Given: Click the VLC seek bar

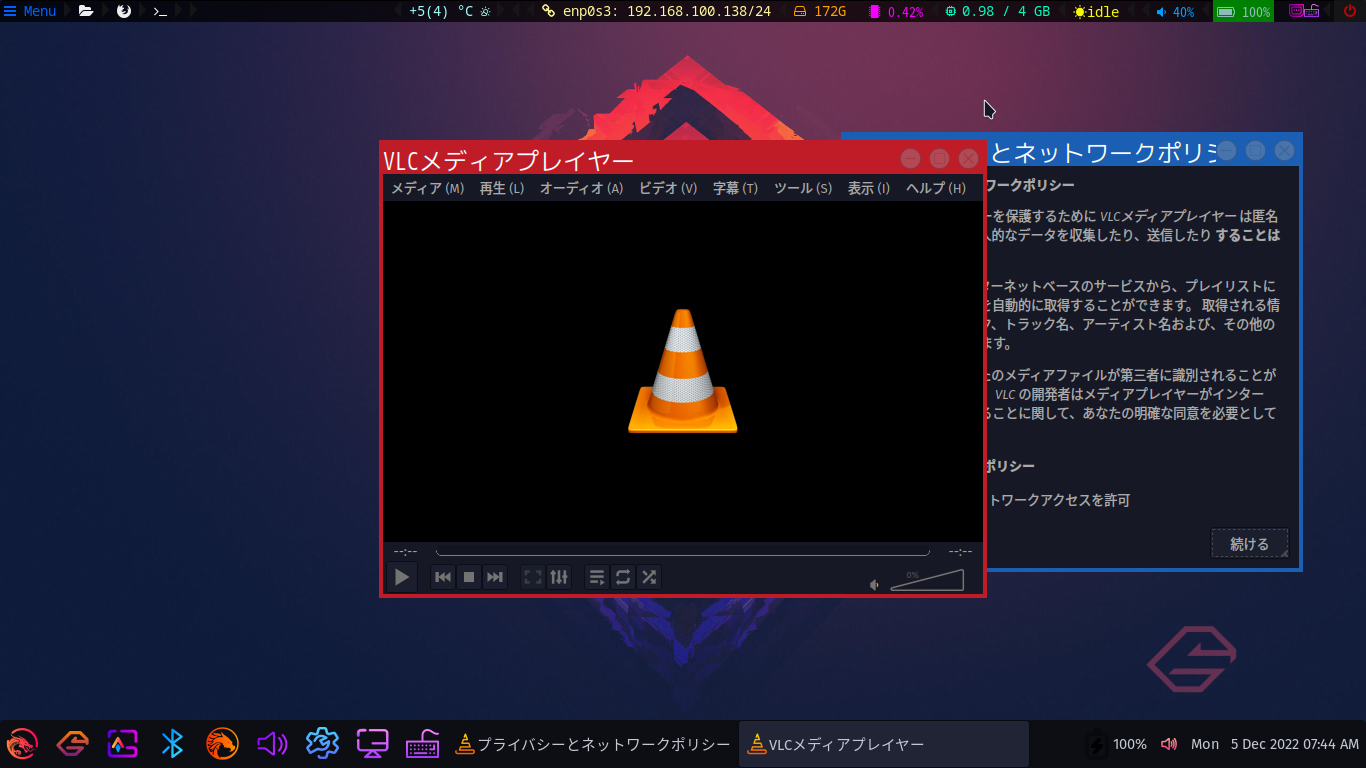Looking at the screenshot, I should 683,551.
